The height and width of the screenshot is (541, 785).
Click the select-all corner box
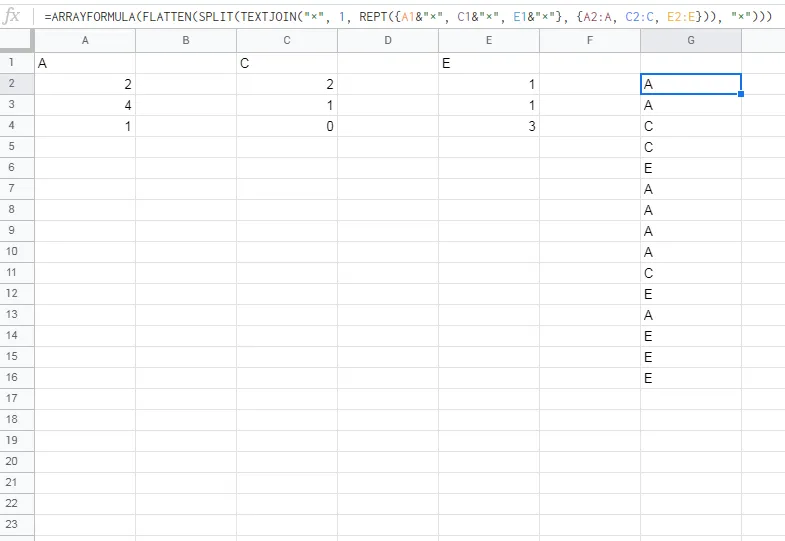[x=17, y=41]
